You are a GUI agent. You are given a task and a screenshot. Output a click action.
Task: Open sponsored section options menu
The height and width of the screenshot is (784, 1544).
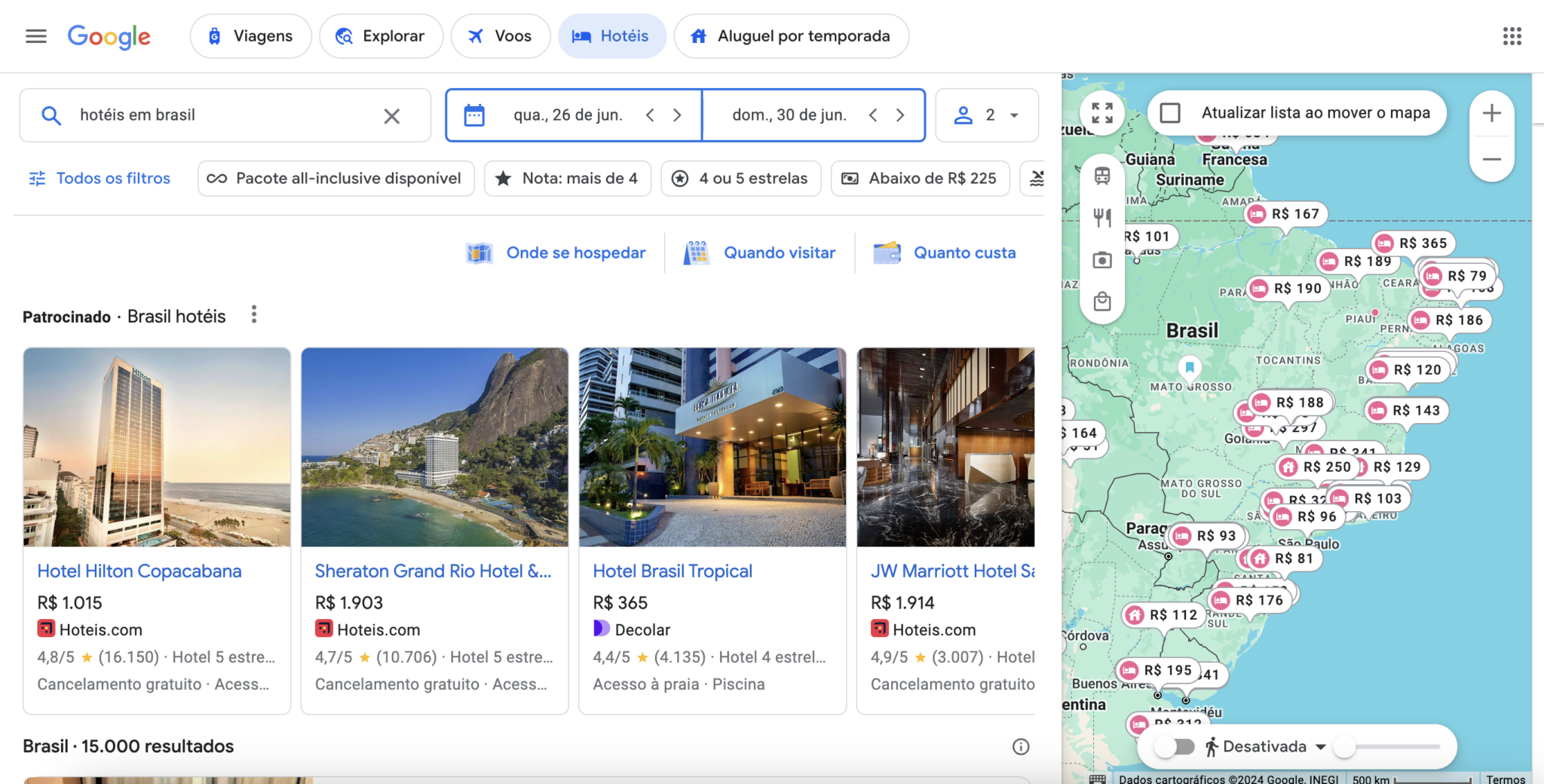[x=254, y=315]
